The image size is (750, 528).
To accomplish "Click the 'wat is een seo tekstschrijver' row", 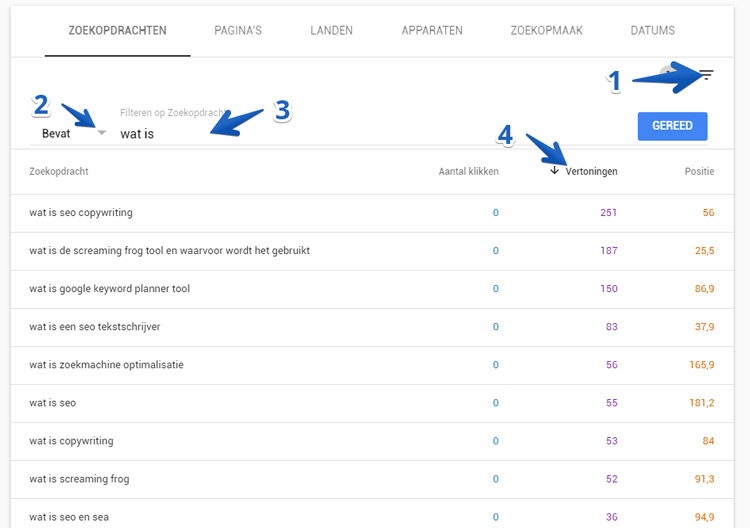I will pyautogui.click(x=372, y=327).
